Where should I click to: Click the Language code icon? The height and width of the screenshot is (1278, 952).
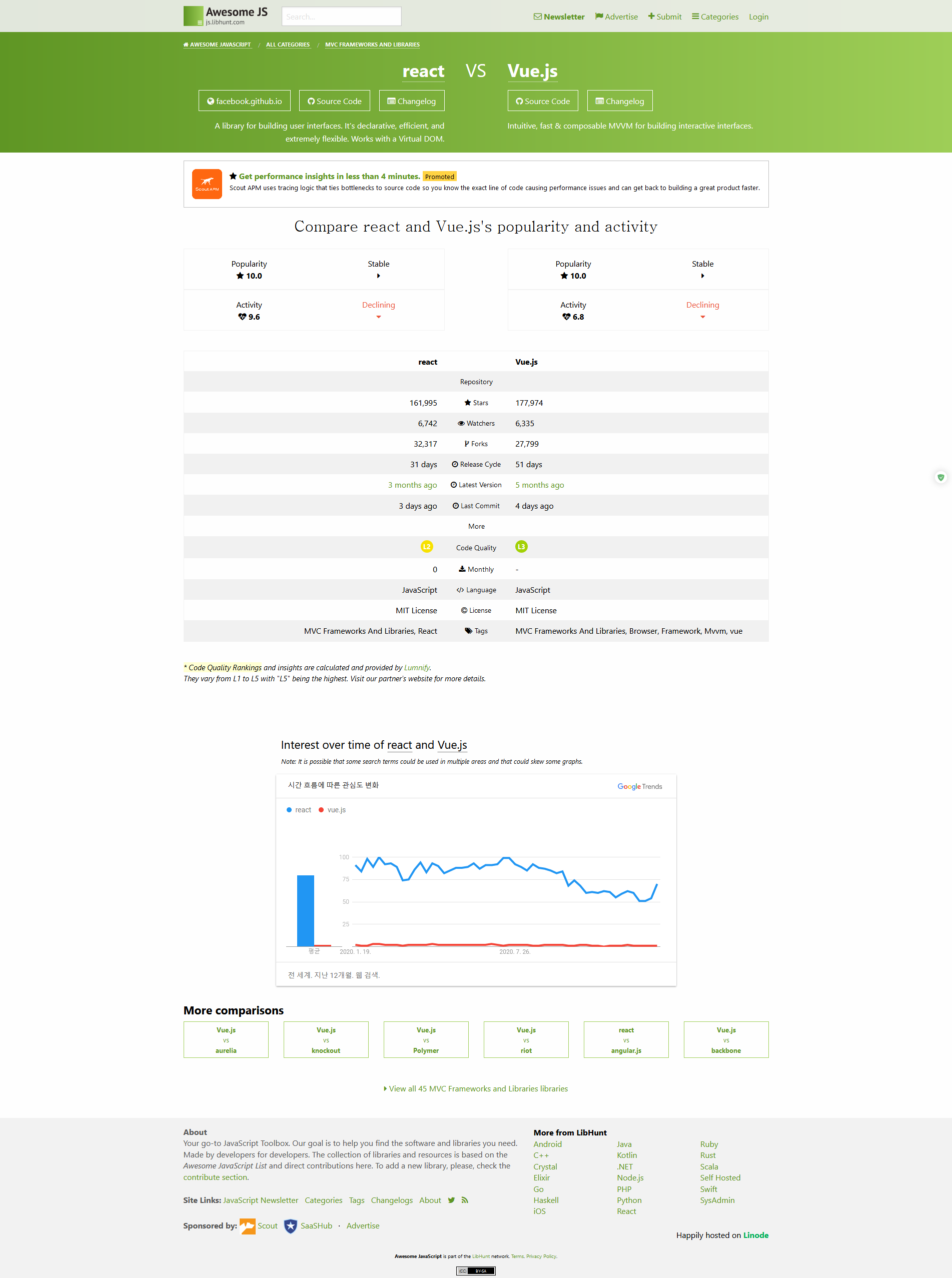point(460,590)
